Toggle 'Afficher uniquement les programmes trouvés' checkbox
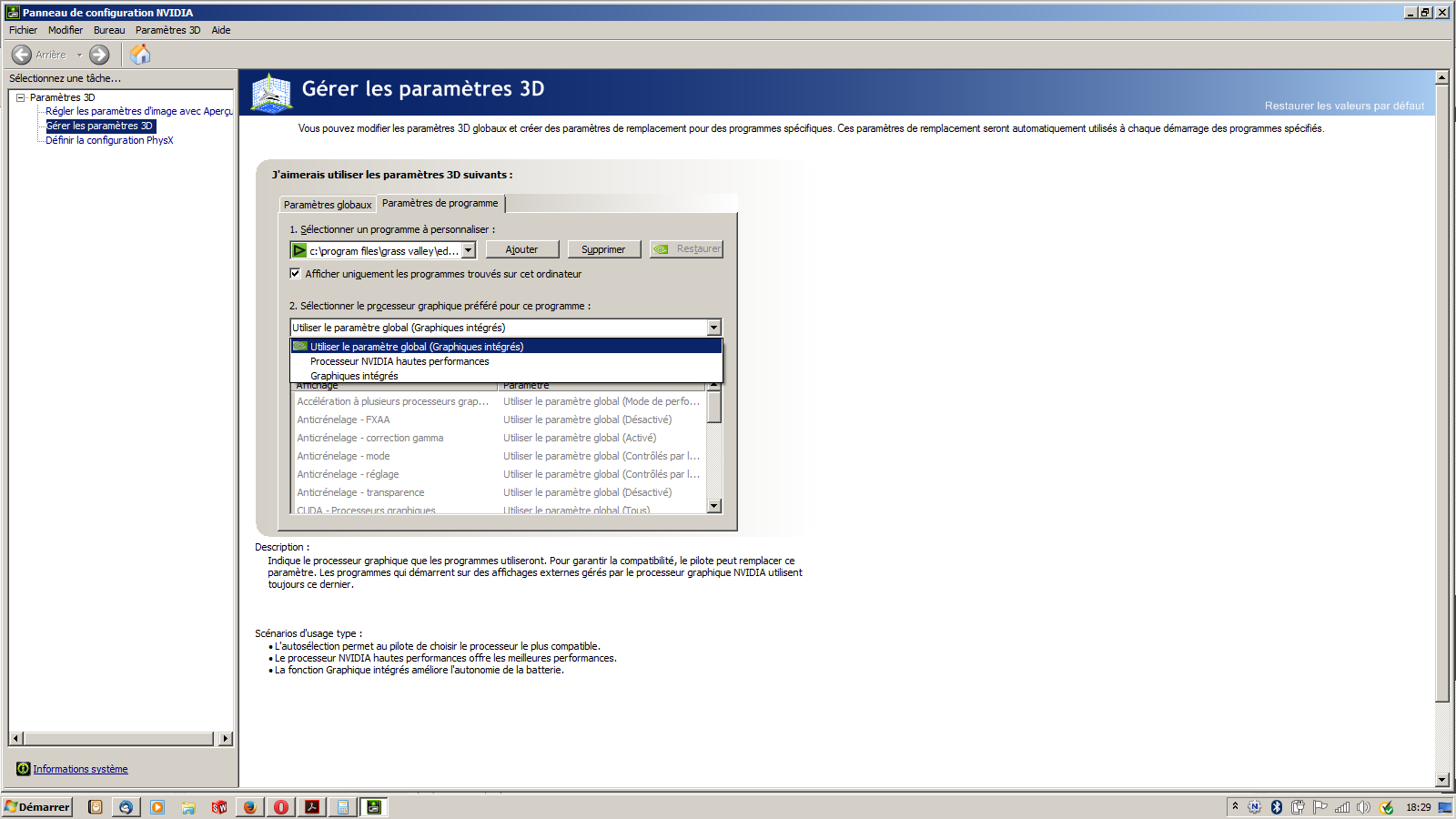This screenshot has height=819, width=1456. (295, 273)
